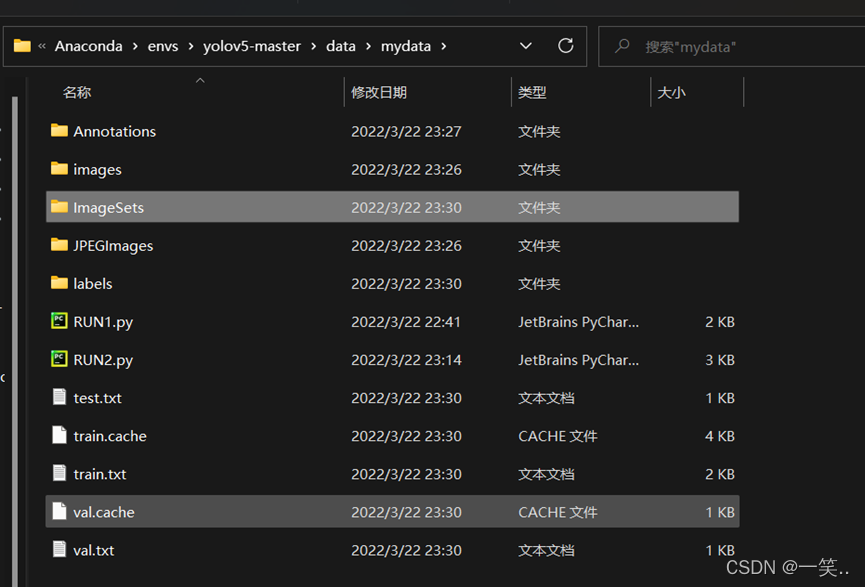The image size is (865, 587).
Task: Click the sort arrow above 名称
Action: click(x=200, y=81)
